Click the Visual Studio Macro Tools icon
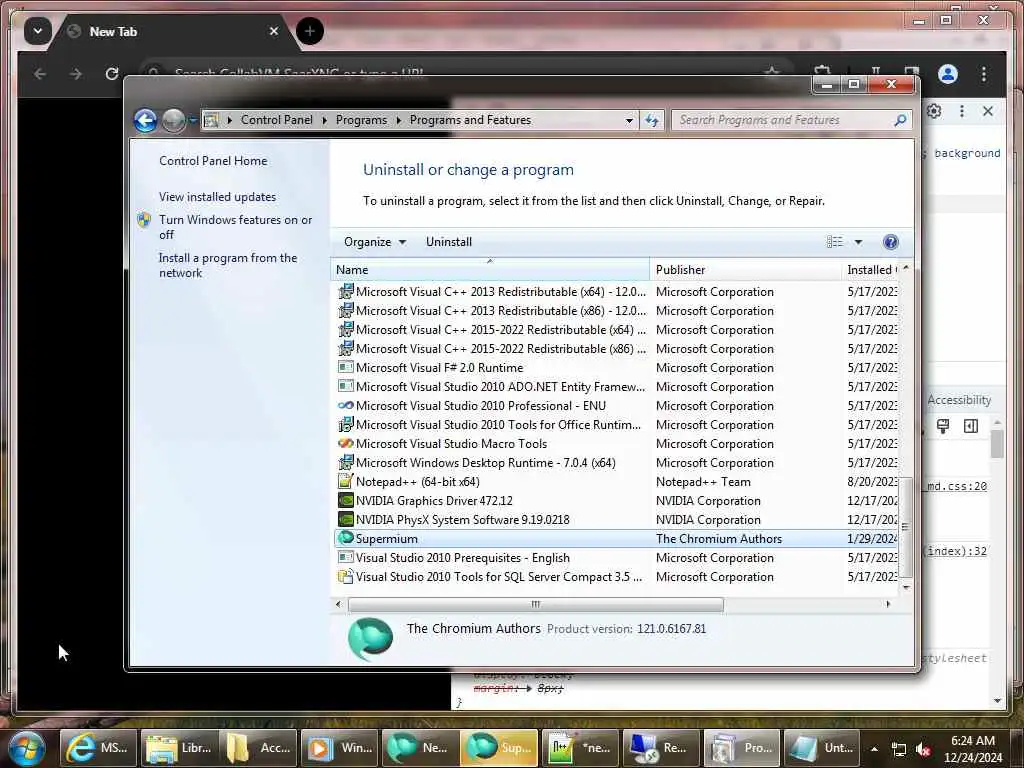 click(x=345, y=443)
